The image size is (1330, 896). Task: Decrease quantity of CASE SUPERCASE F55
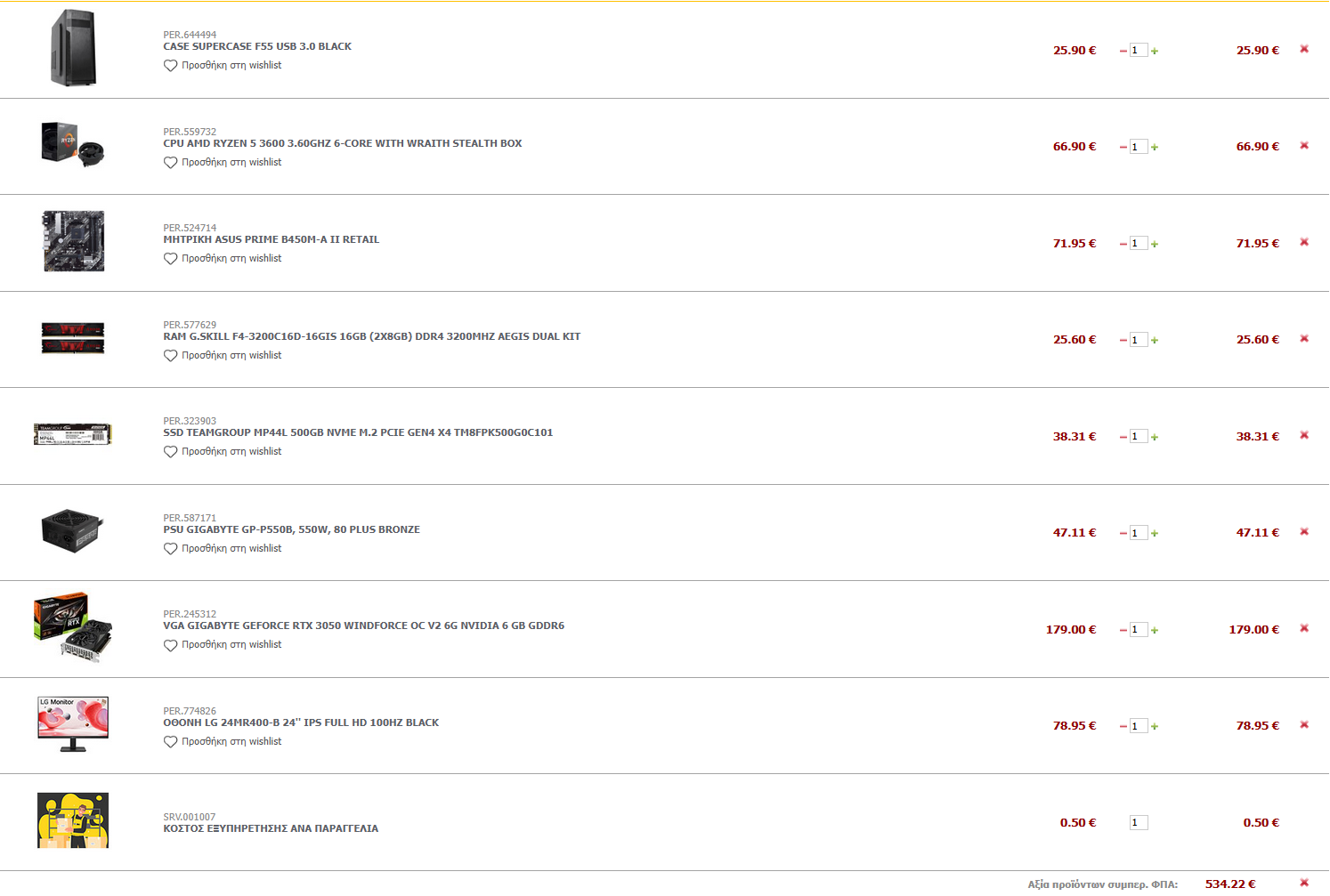[1123, 51]
